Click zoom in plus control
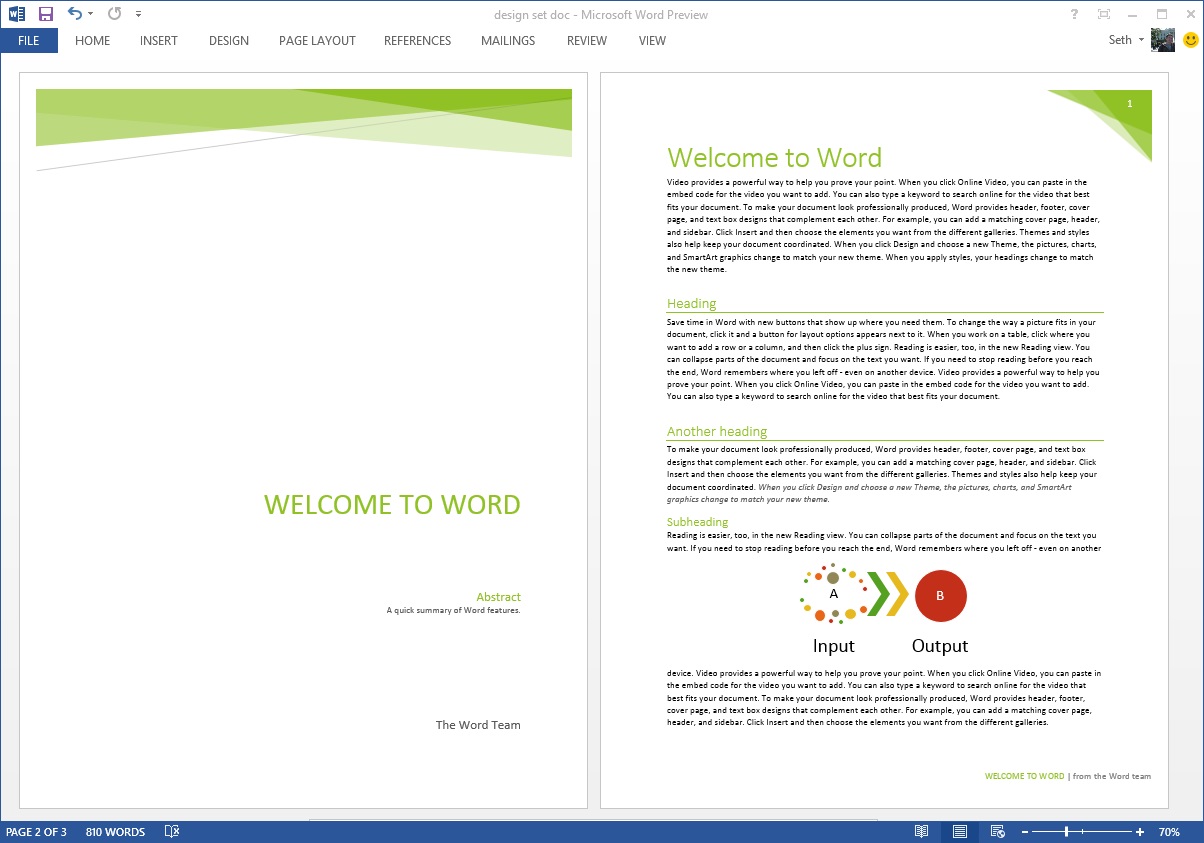Image resolution: width=1204 pixels, height=843 pixels. [1140, 831]
